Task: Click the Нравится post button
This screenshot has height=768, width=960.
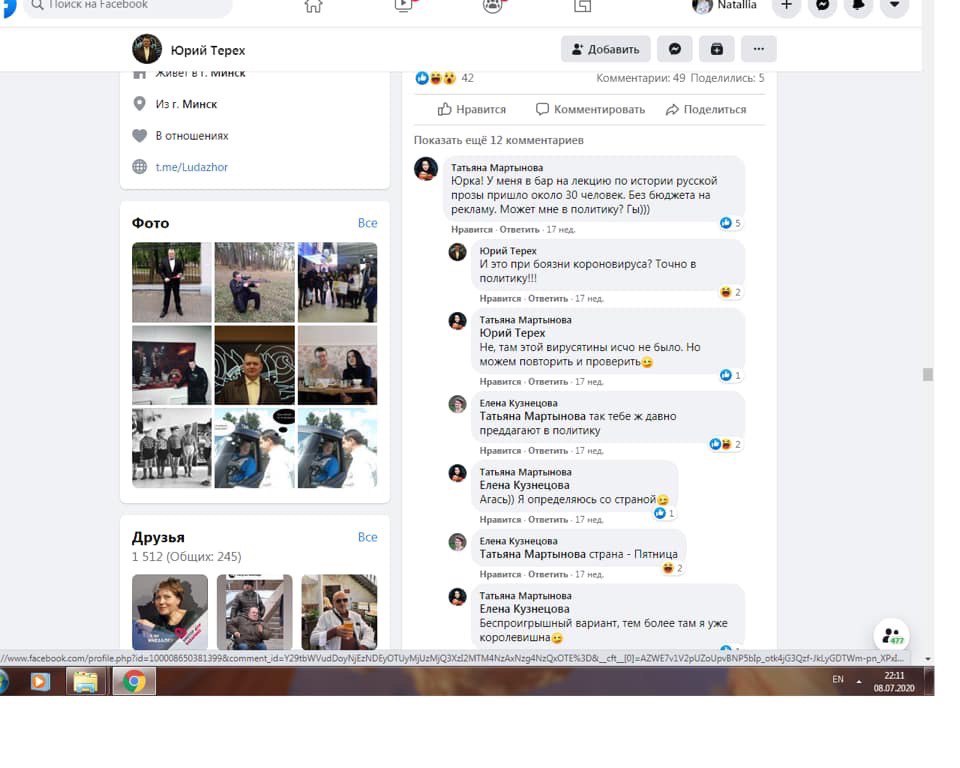Action: (471, 110)
